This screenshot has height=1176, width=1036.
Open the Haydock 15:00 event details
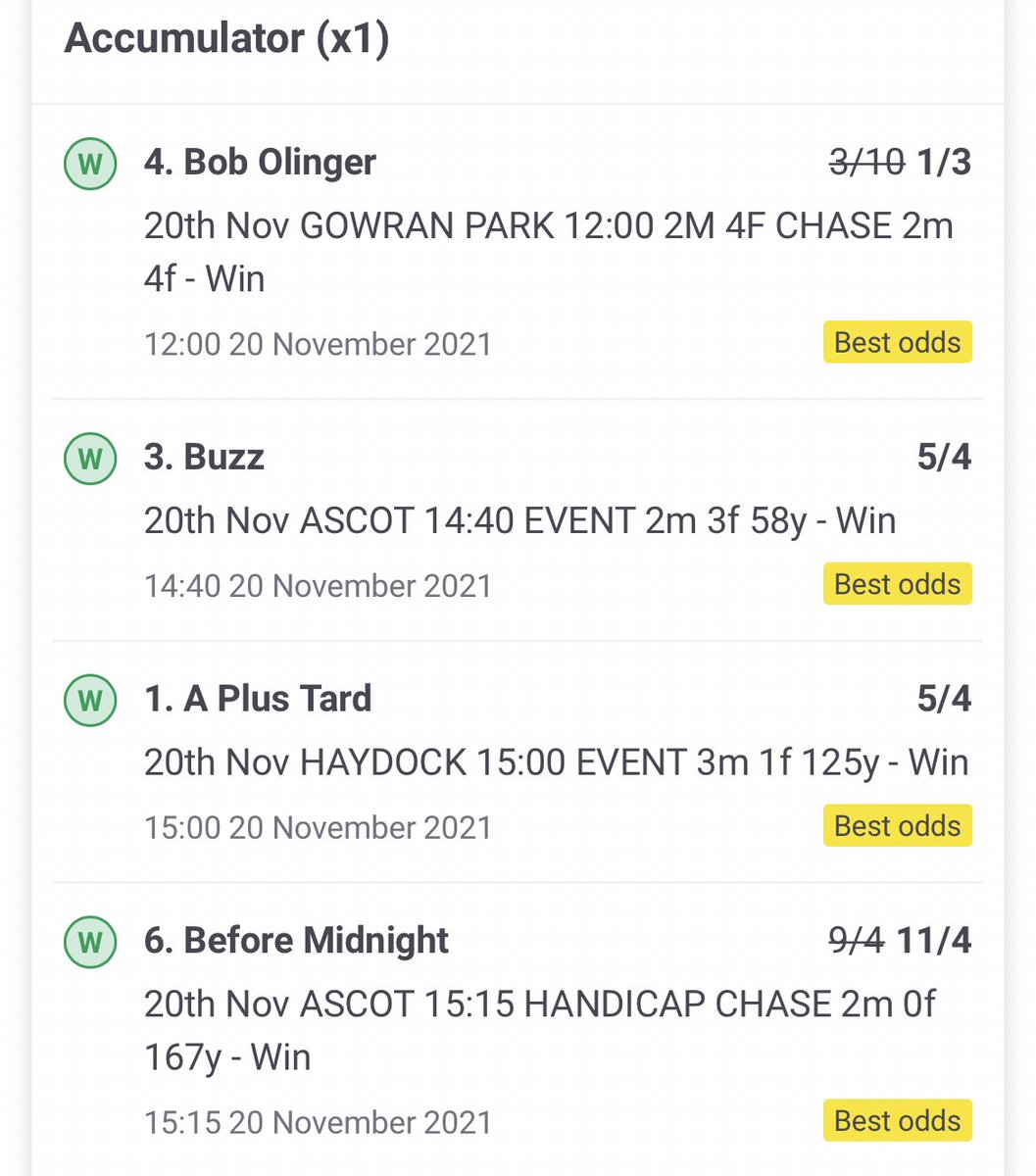coord(556,762)
